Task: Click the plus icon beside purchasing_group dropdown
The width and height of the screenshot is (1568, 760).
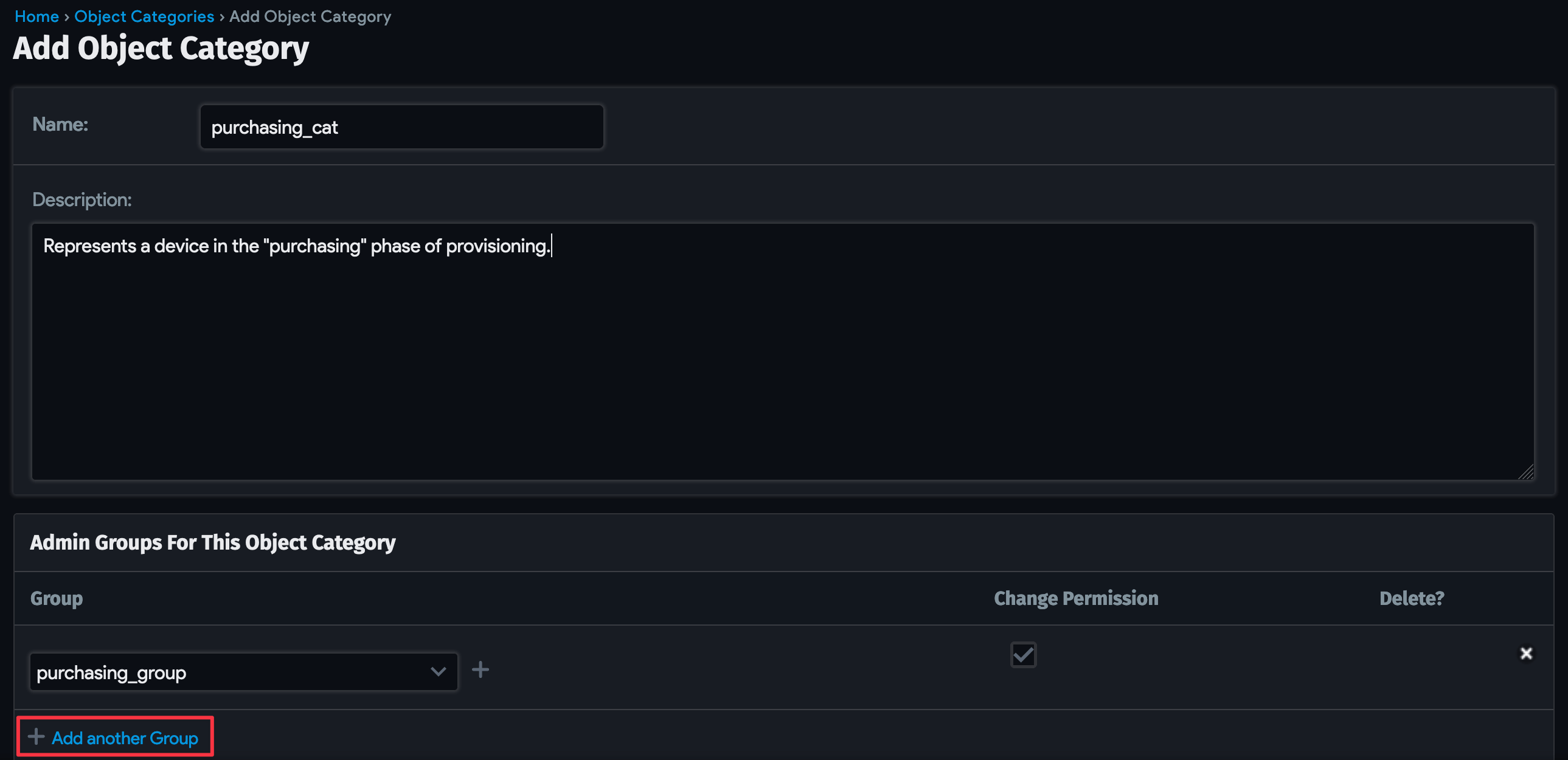Action: pyautogui.click(x=480, y=669)
